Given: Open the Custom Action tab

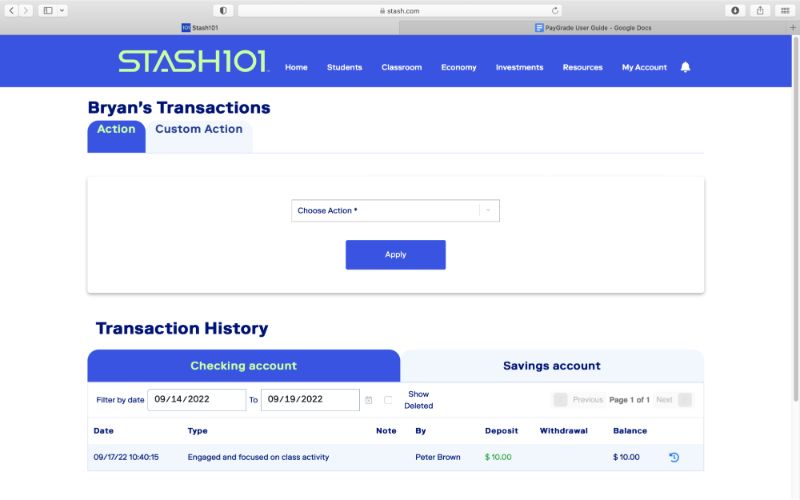Looking at the screenshot, I should [x=198, y=129].
